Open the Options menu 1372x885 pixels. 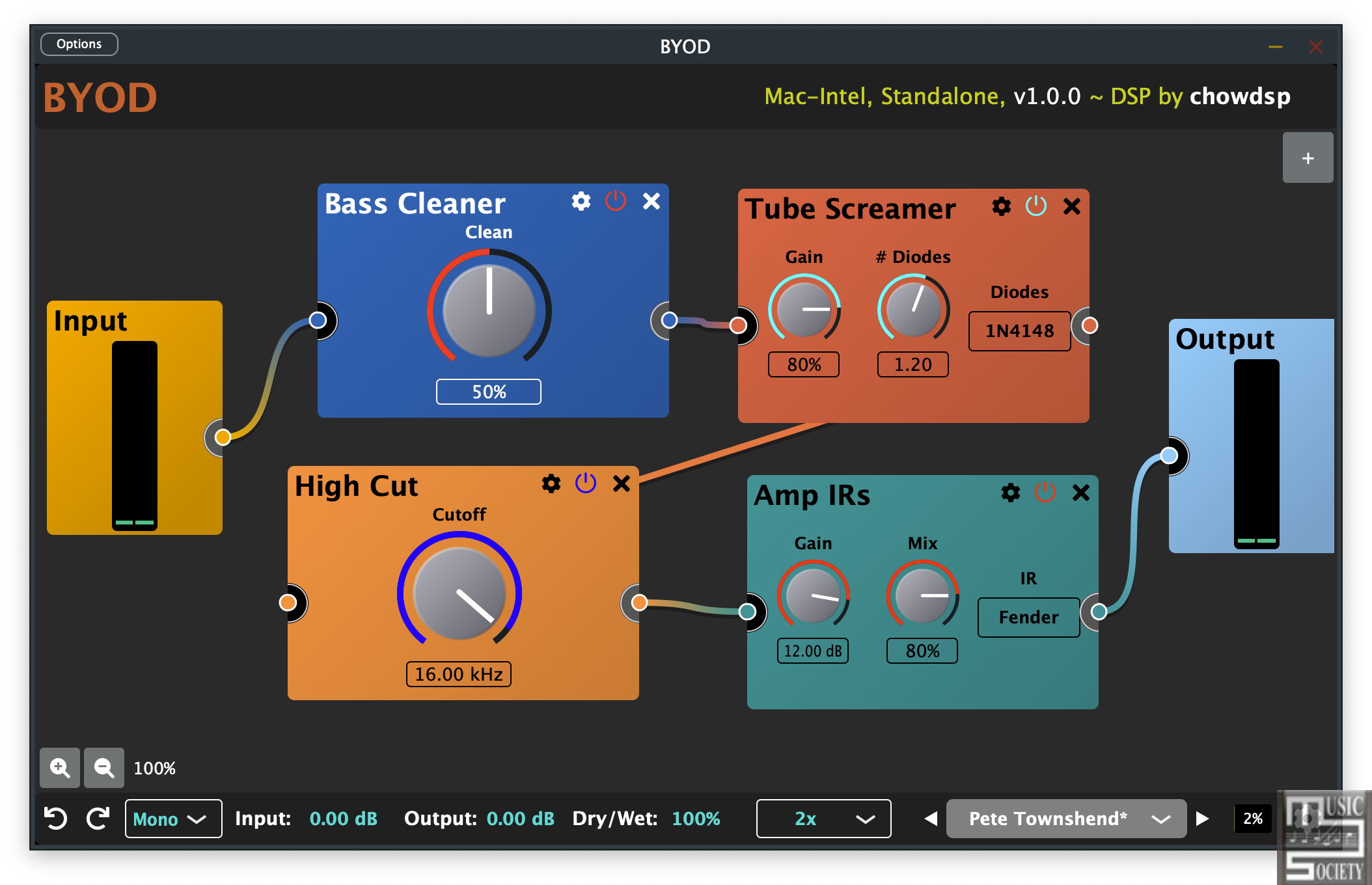[x=79, y=44]
